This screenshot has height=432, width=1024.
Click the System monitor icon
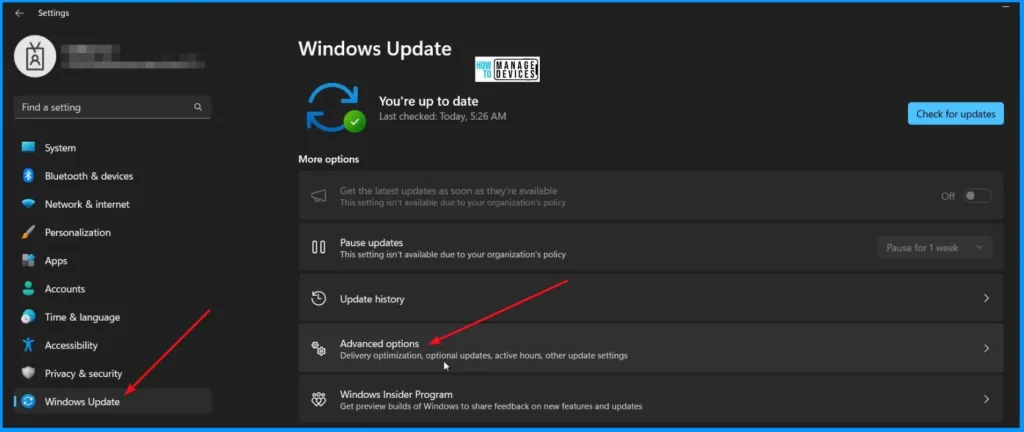28,147
